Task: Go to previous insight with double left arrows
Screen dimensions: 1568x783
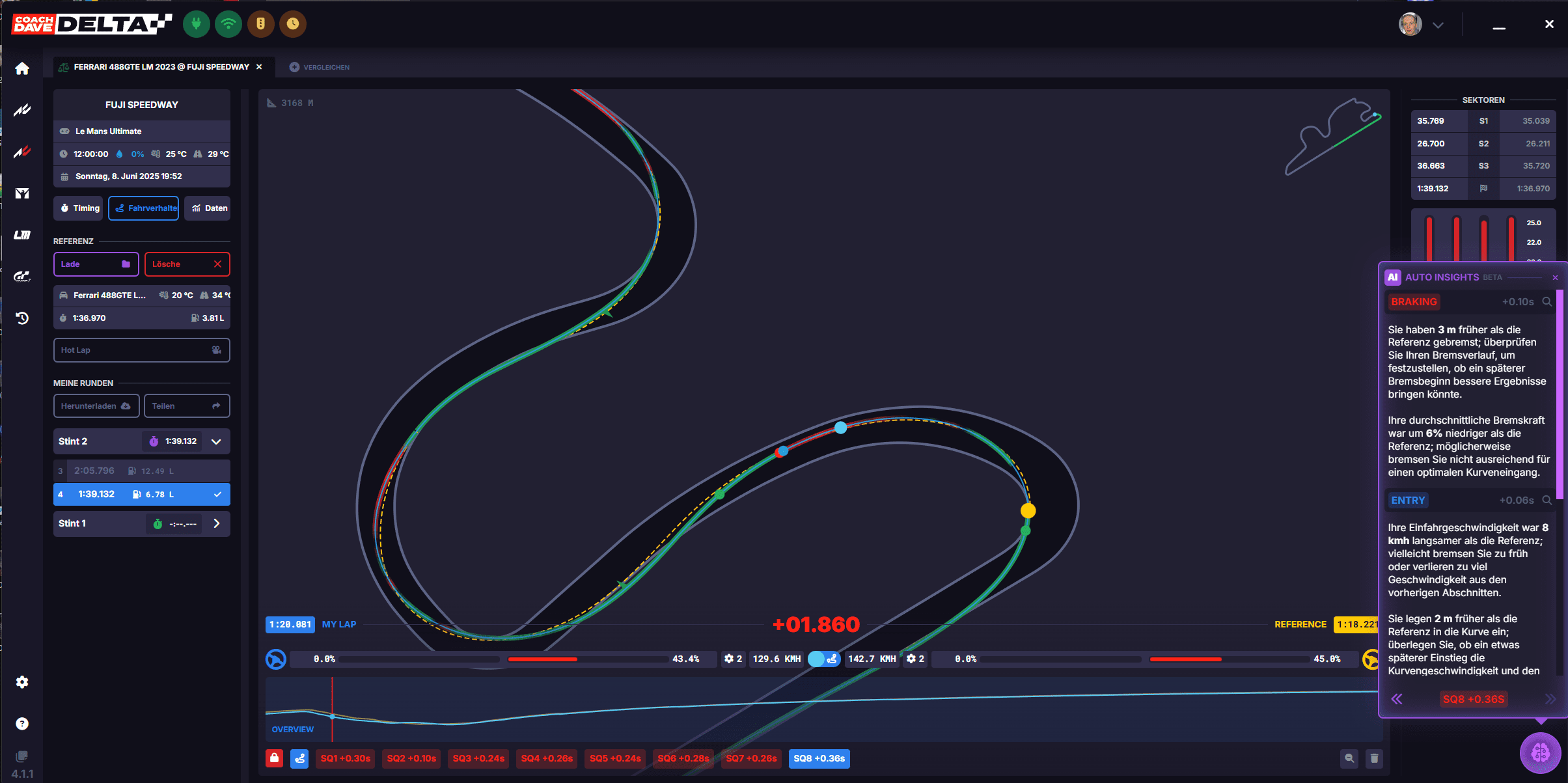Action: (1397, 699)
